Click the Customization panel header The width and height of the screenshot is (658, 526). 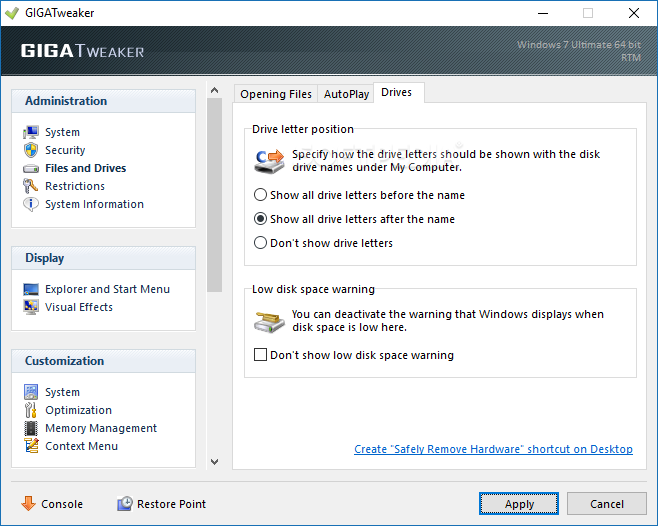[x=103, y=361]
